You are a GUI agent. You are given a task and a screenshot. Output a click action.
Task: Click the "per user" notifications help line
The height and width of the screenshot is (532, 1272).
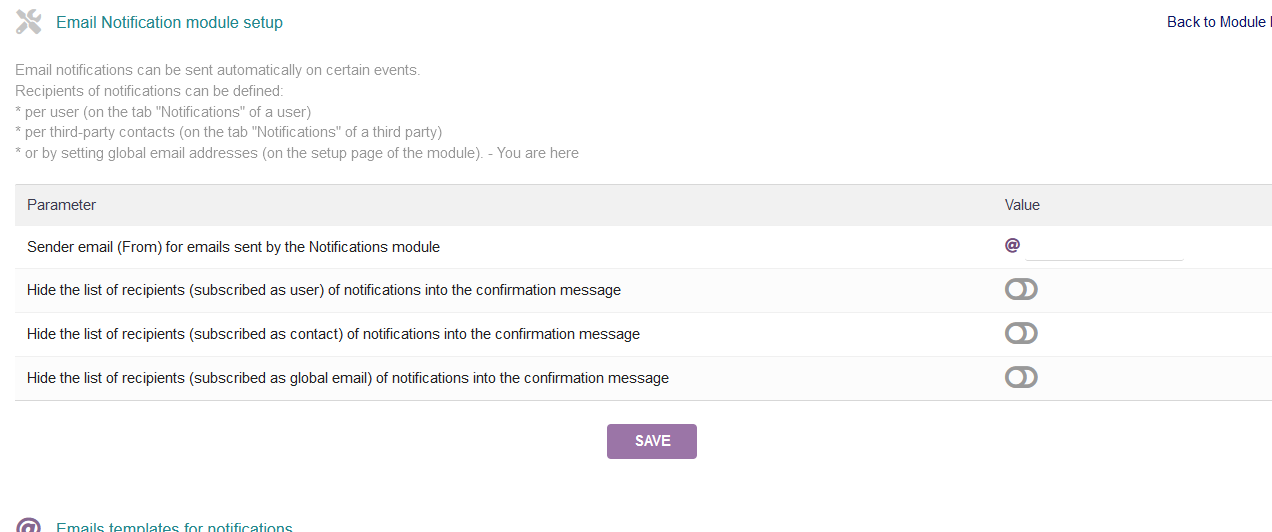[x=163, y=111]
